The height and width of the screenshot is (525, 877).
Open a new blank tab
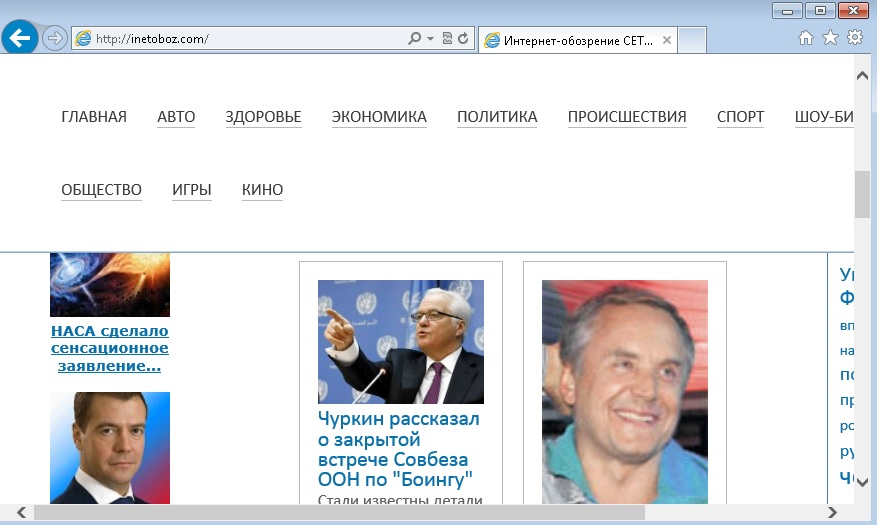(x=692, y=40)
